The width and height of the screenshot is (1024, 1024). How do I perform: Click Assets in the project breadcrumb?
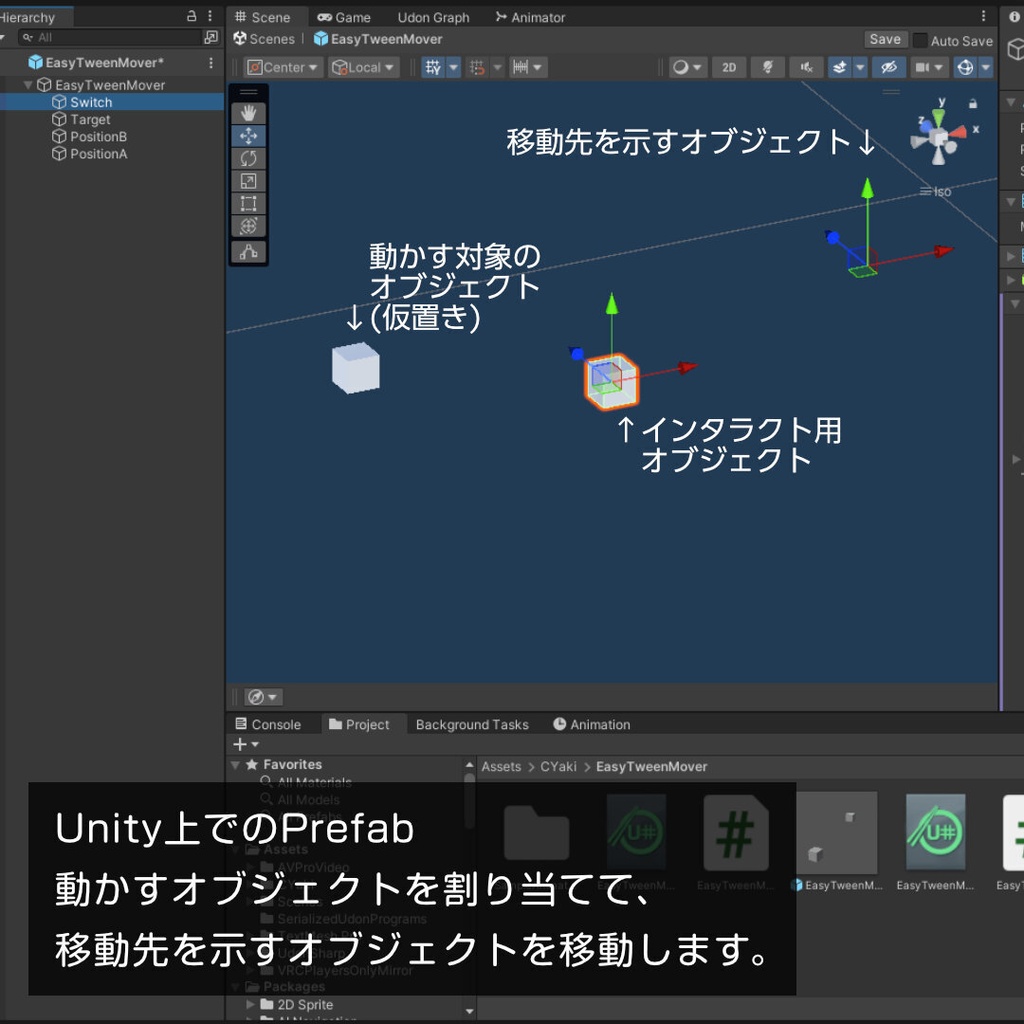(502, 767)
